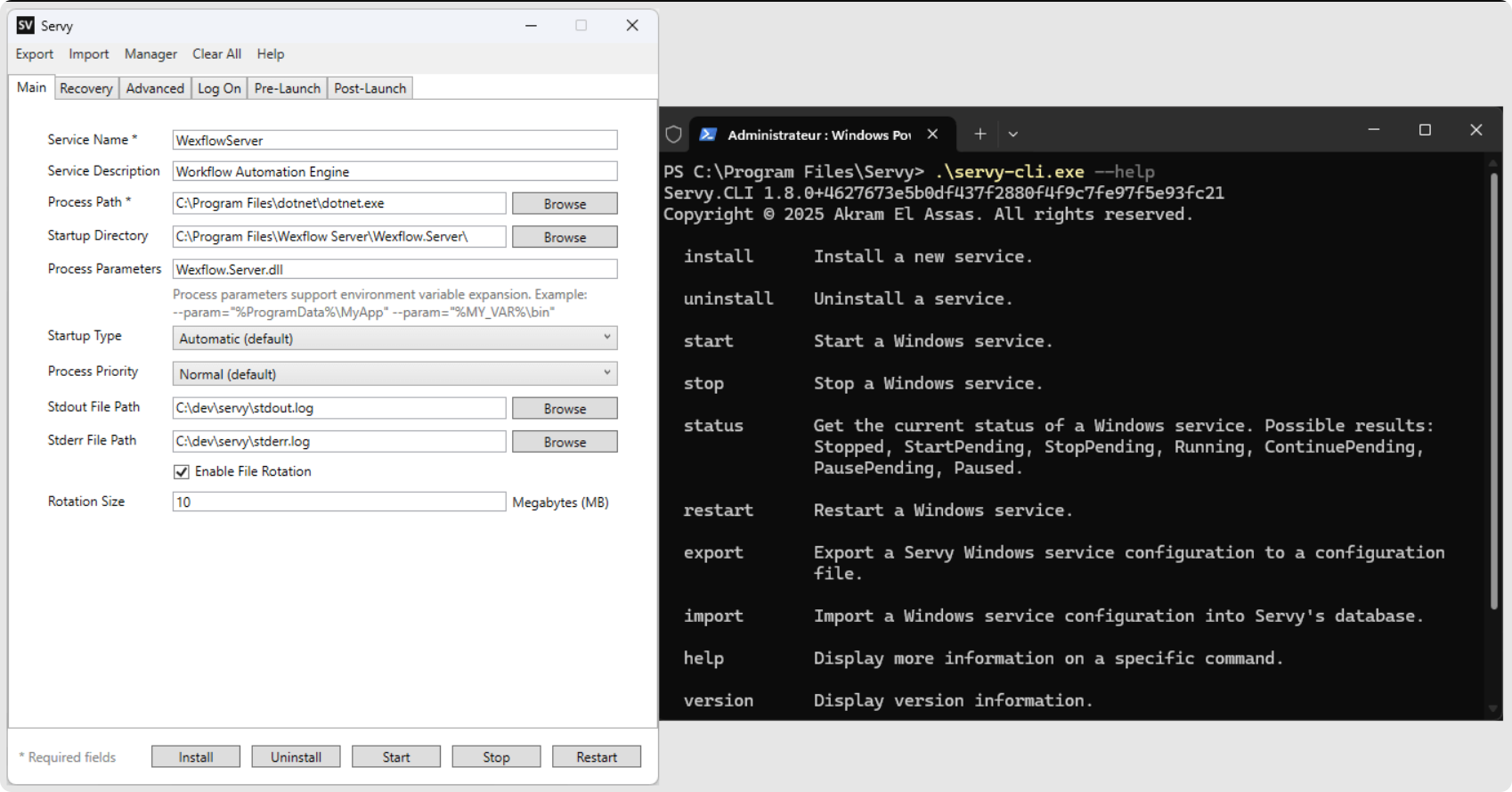Screen dimensions: 1512x792
Task: Switch to the Pre-Launch tab
Action: (x=287, y=88)
